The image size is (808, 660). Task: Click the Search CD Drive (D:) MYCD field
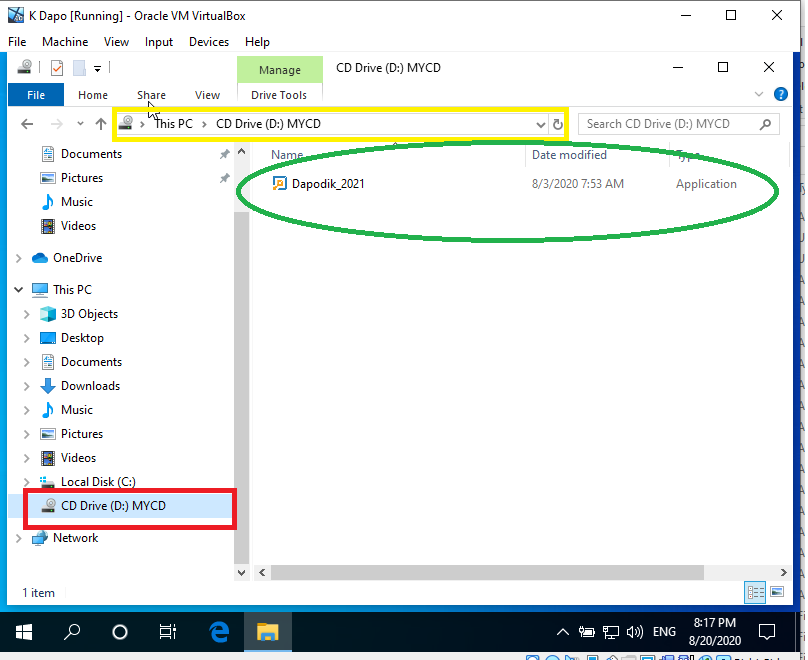pyautogui.click(x=678, y=124)
